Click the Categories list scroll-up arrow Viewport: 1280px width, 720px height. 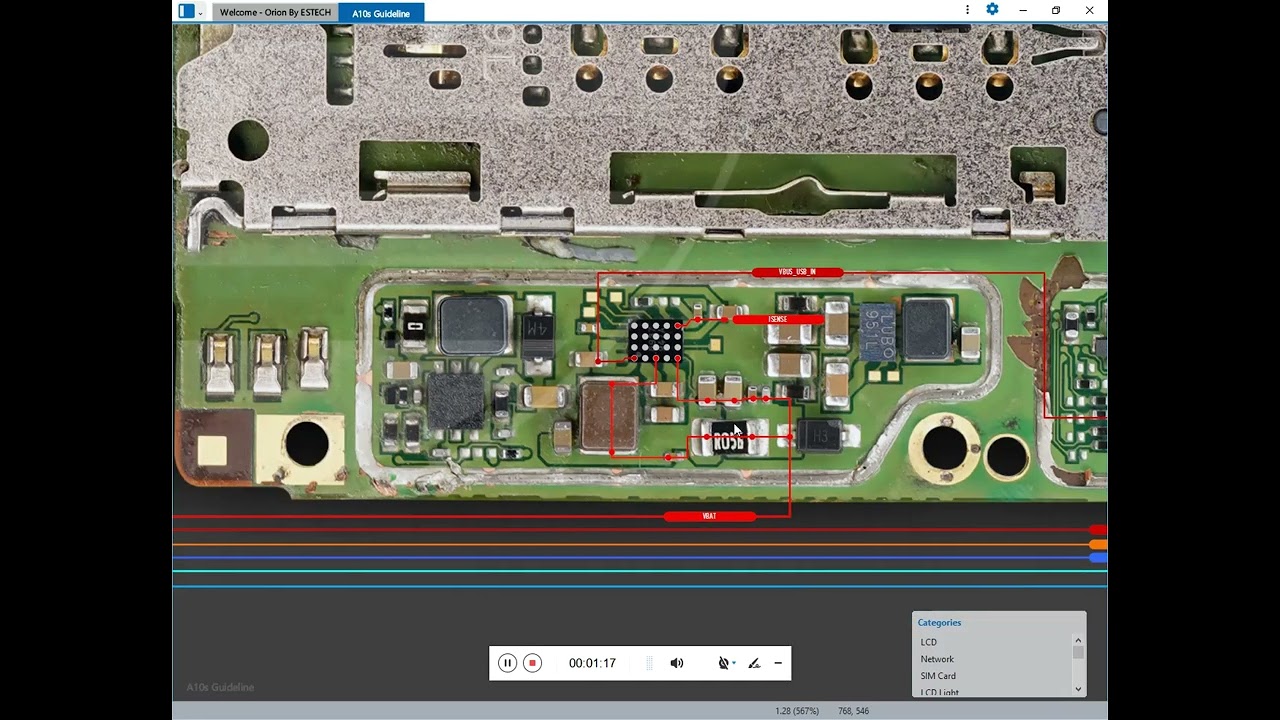tap(1078, 640)
